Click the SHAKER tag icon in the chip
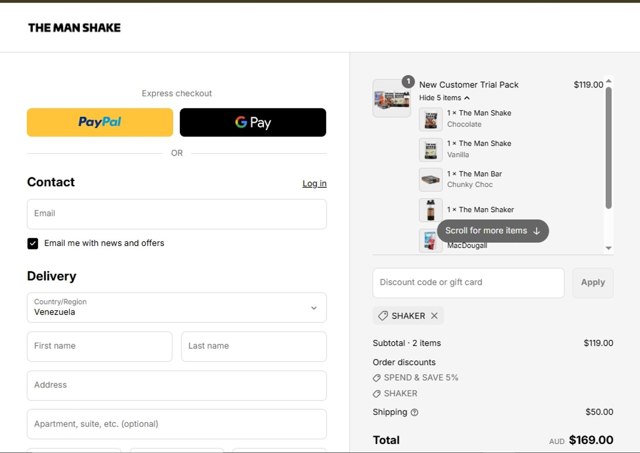The height and width of the screenshot is (453, 640). pyautogui.click(x=383, y=316)
